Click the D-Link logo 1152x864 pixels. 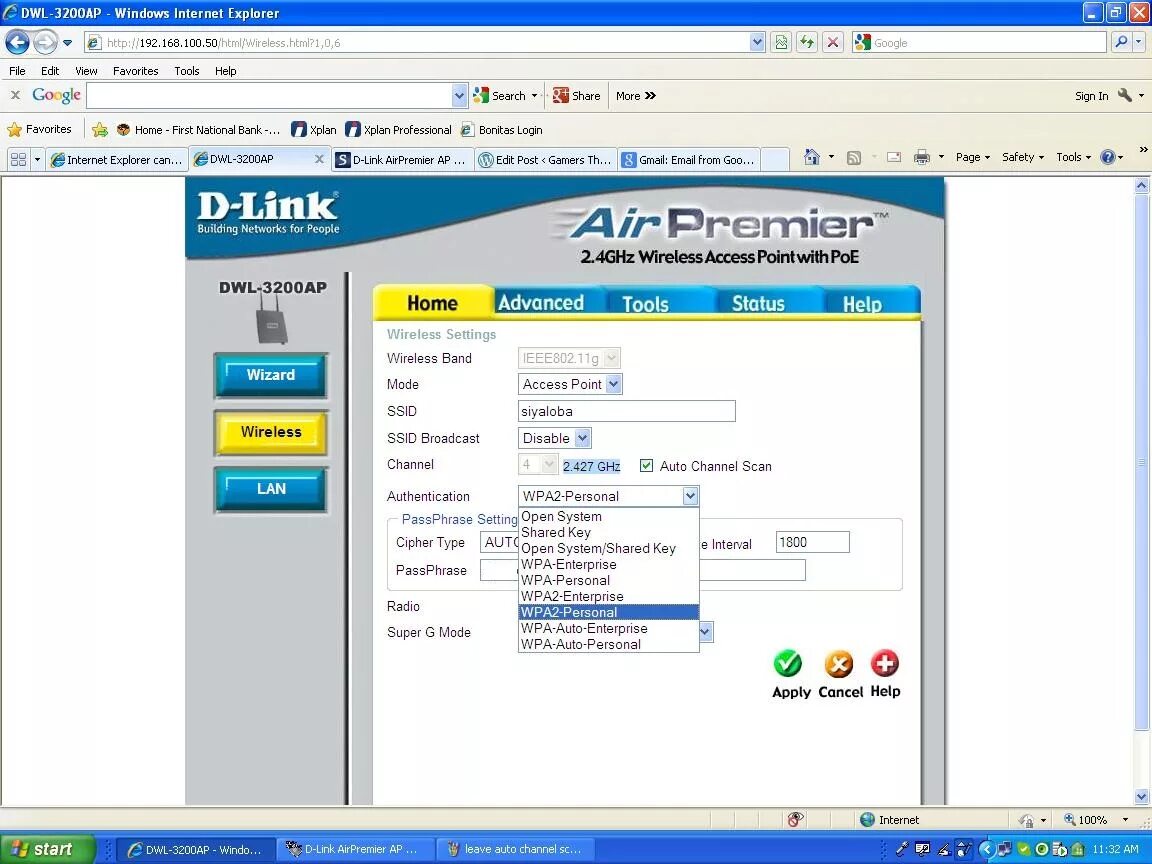(268, 212)
